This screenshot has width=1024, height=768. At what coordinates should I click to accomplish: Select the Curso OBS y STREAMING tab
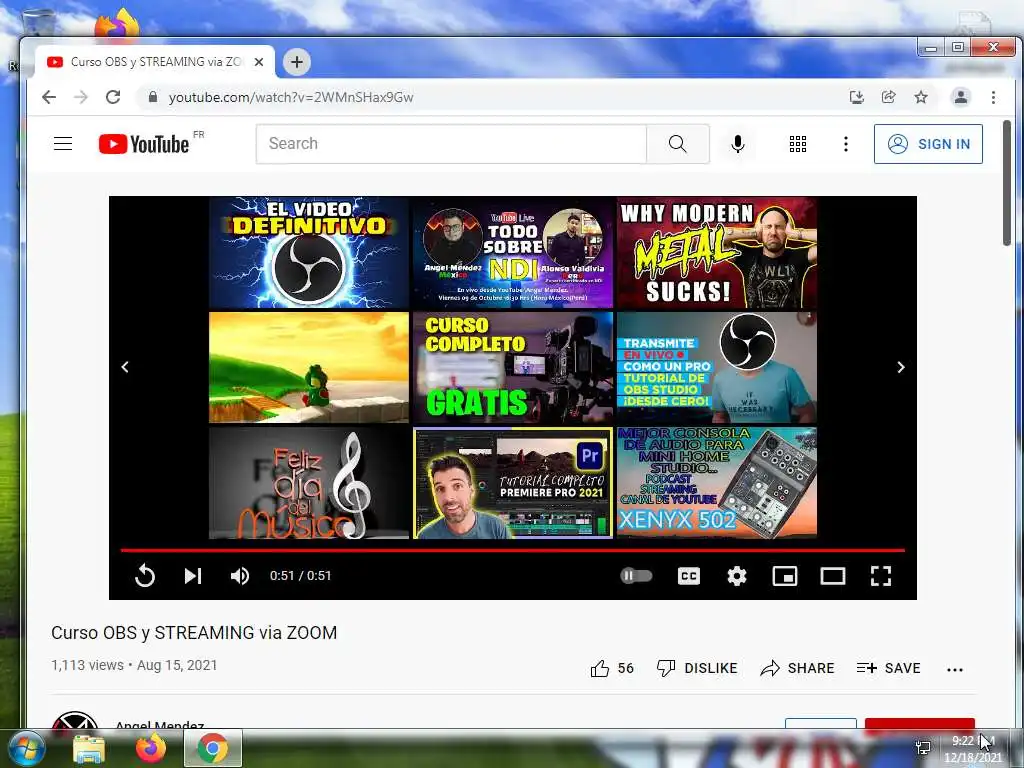155,62
